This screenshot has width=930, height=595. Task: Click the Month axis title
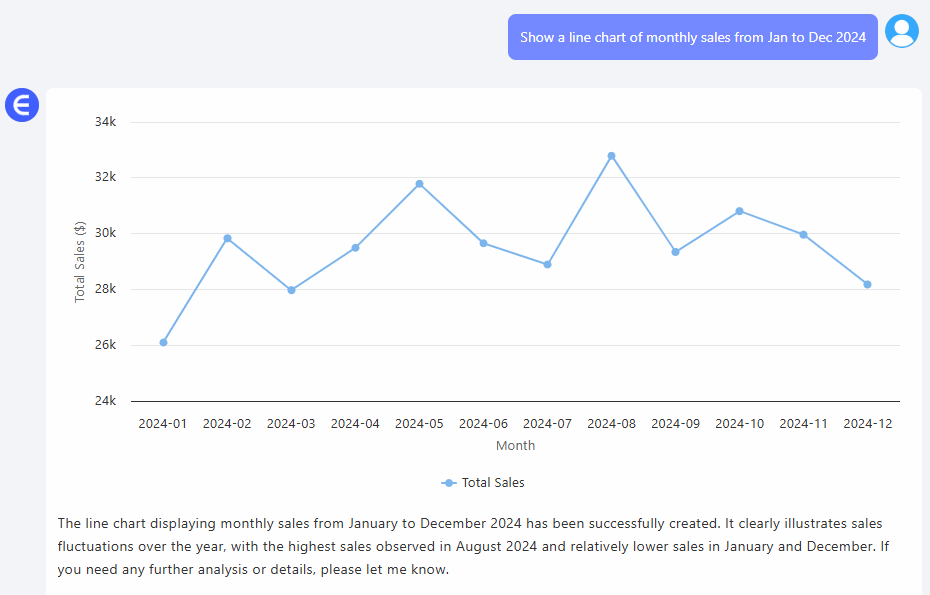(515, 445)
